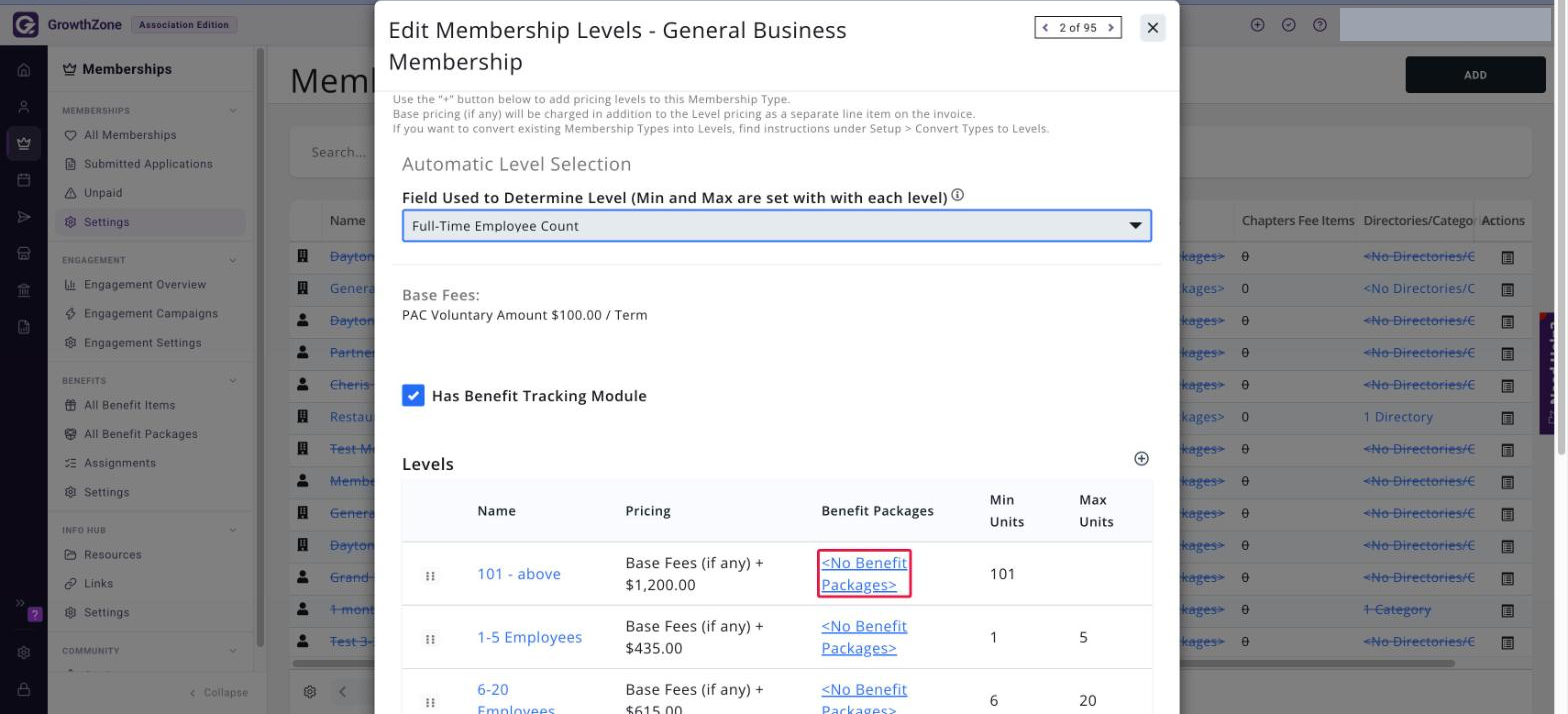Image resolution: width=1568 pixels, height=714 pixels.
Task: Uncheck Has Benefit Tracking Module
Action: (x=413, y=396)
